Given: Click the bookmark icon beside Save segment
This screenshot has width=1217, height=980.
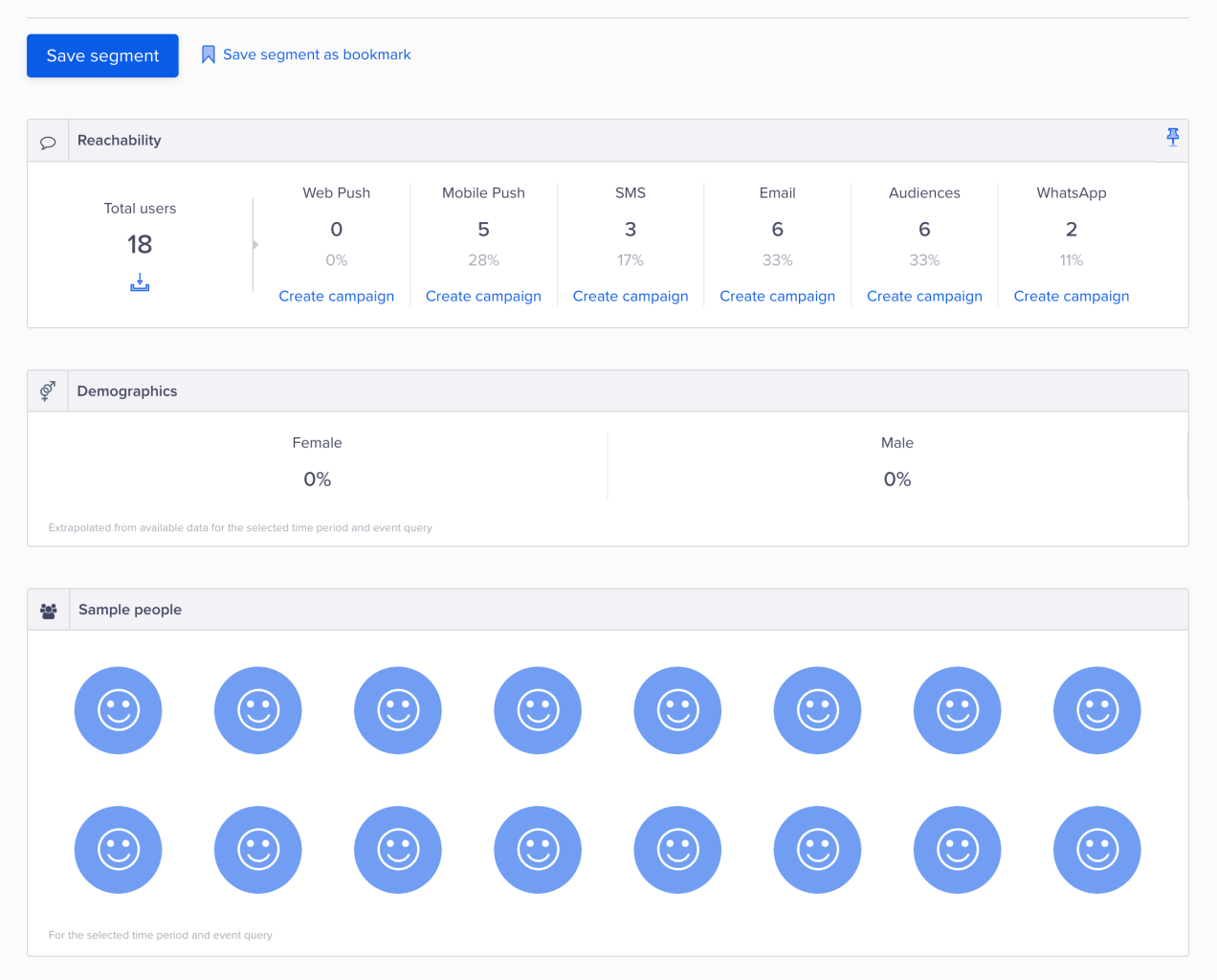Looking at the screenshot, I should (x=208, y=55).
